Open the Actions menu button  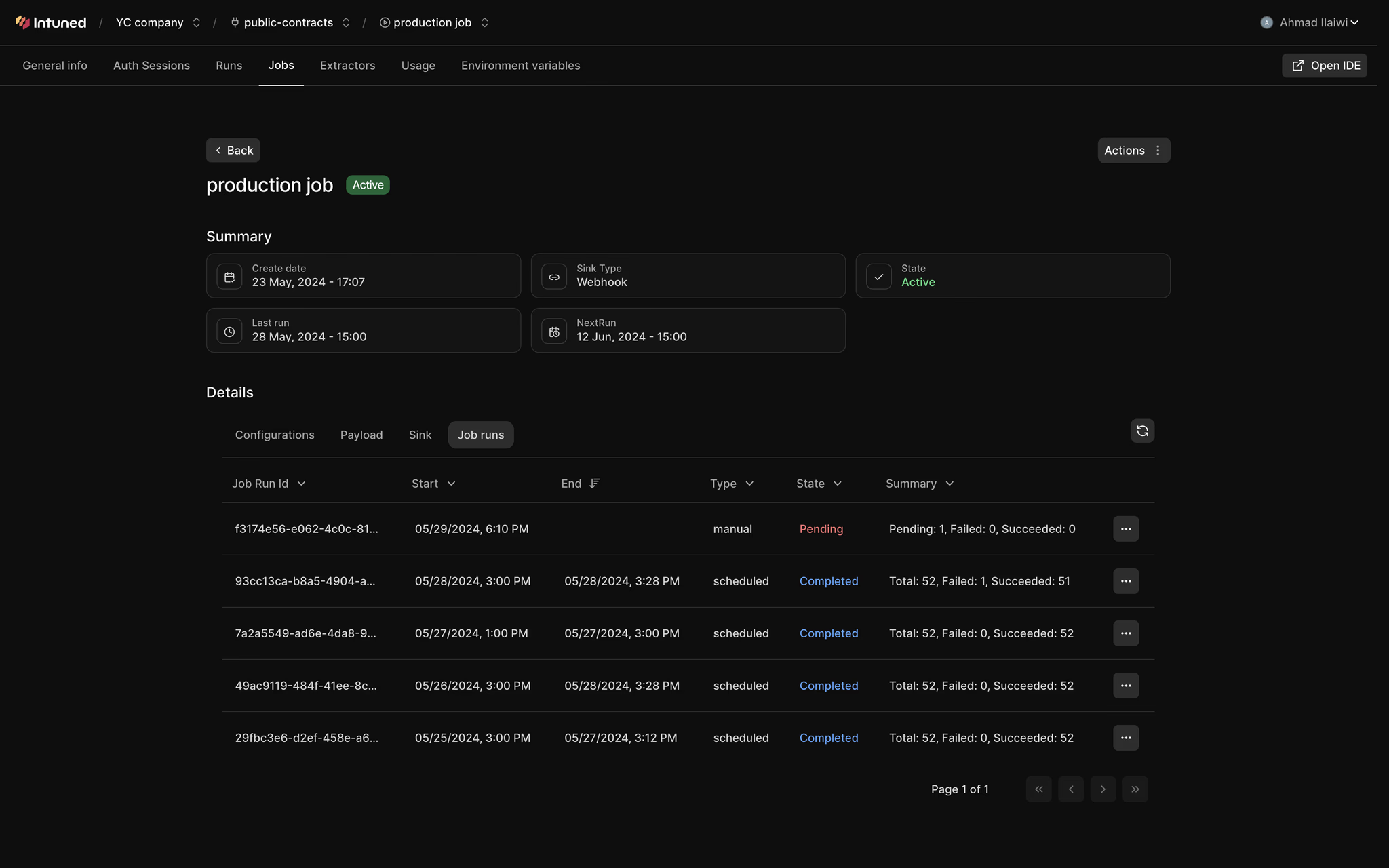coord(1133,151)
